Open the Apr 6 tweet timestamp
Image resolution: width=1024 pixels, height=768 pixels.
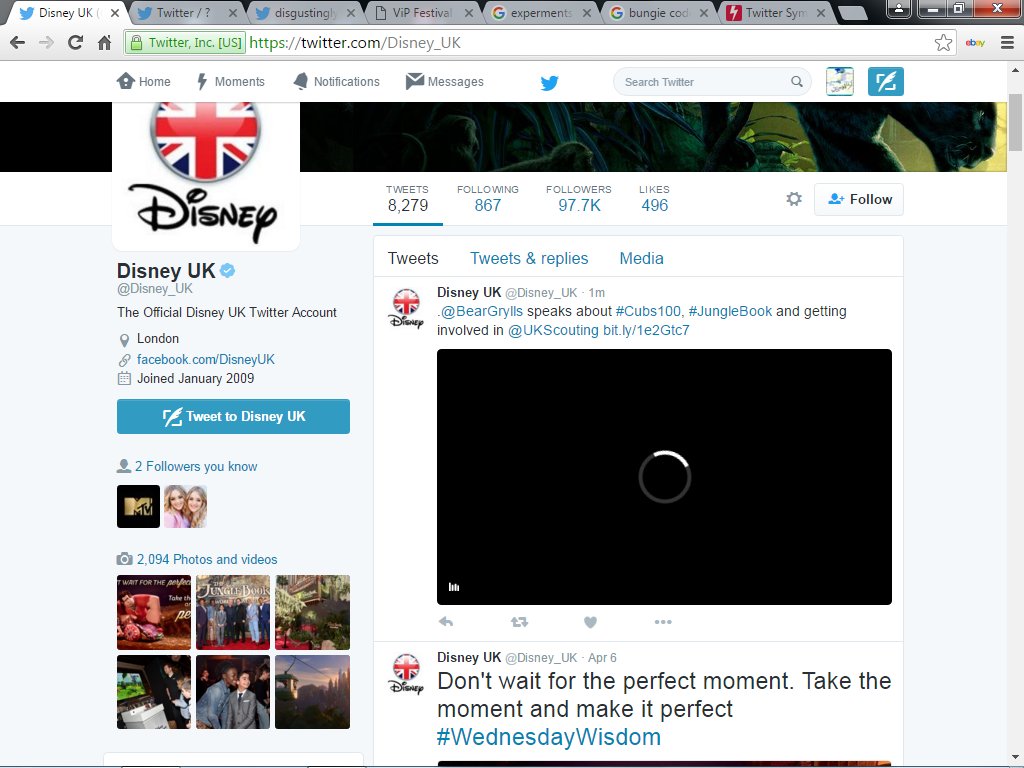[x=602, y=658]
